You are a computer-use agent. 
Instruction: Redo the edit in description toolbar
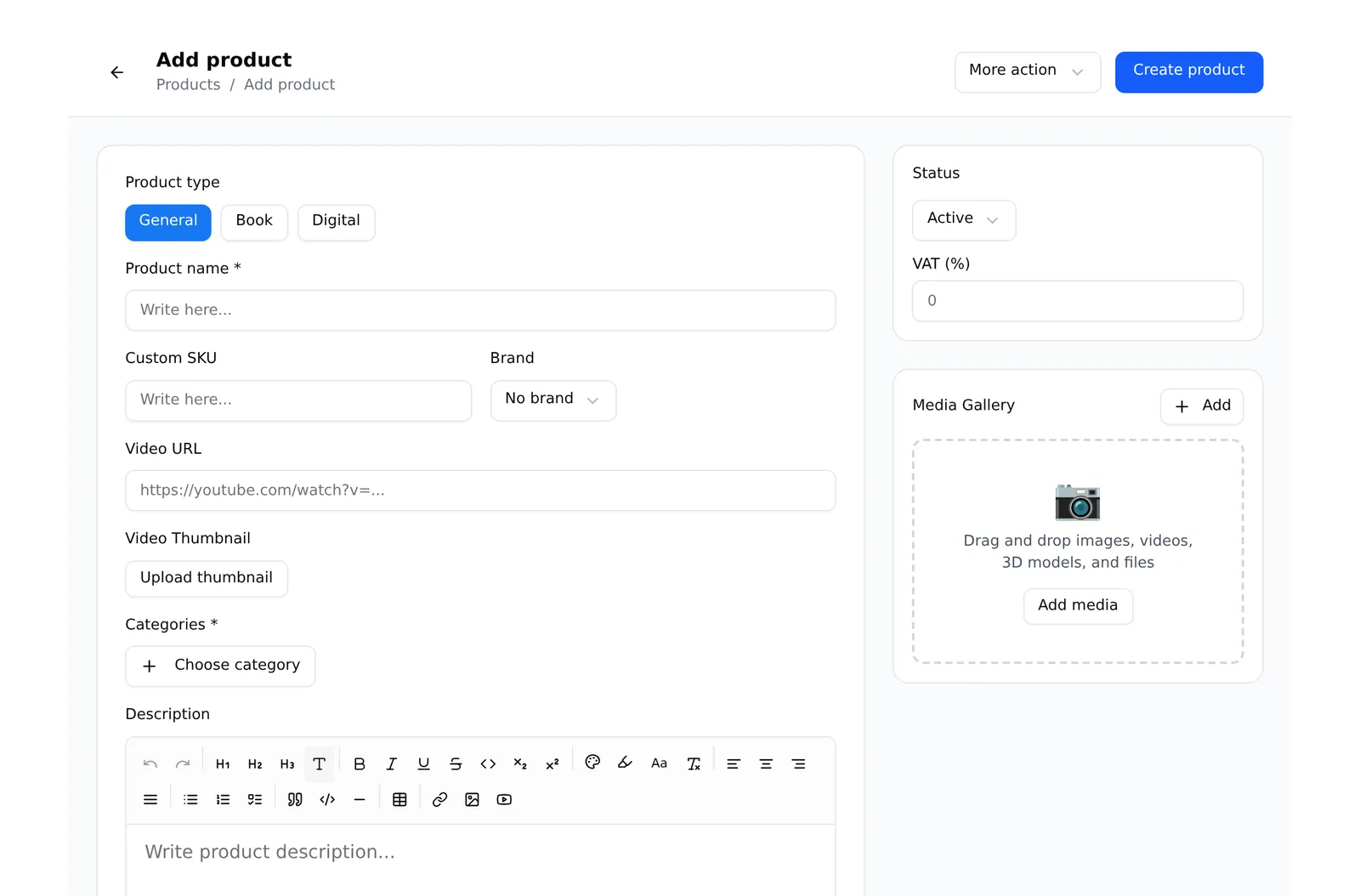183,764
